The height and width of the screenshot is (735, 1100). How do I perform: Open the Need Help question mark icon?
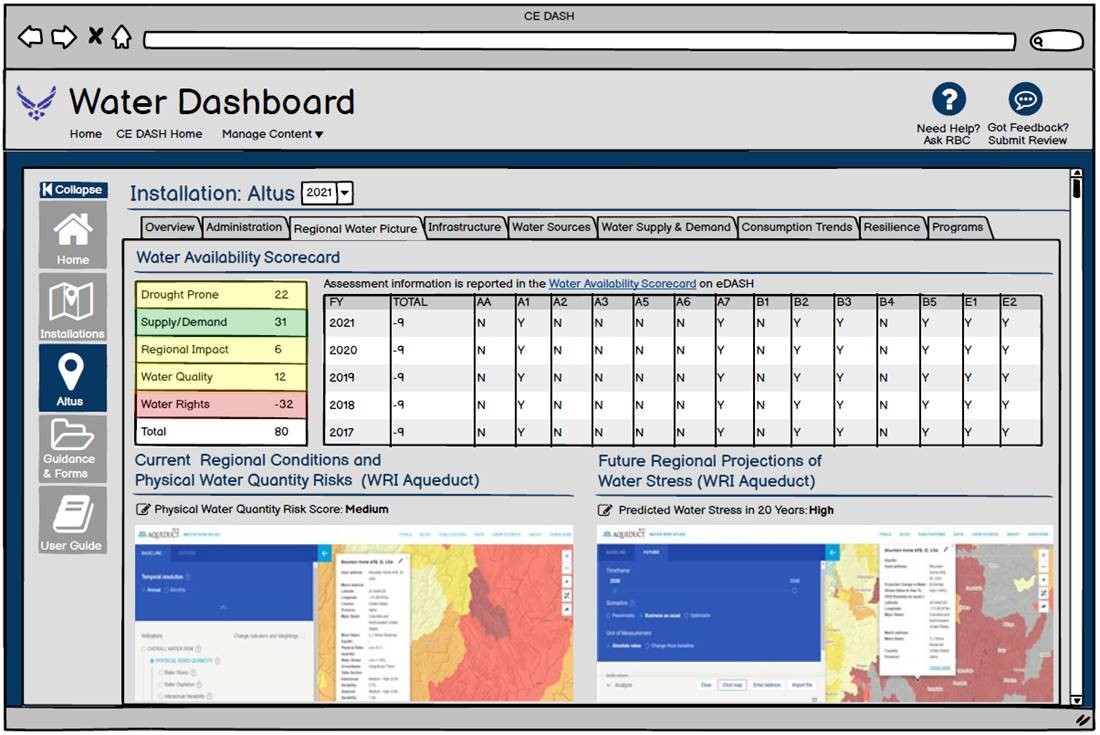point(948,99)
